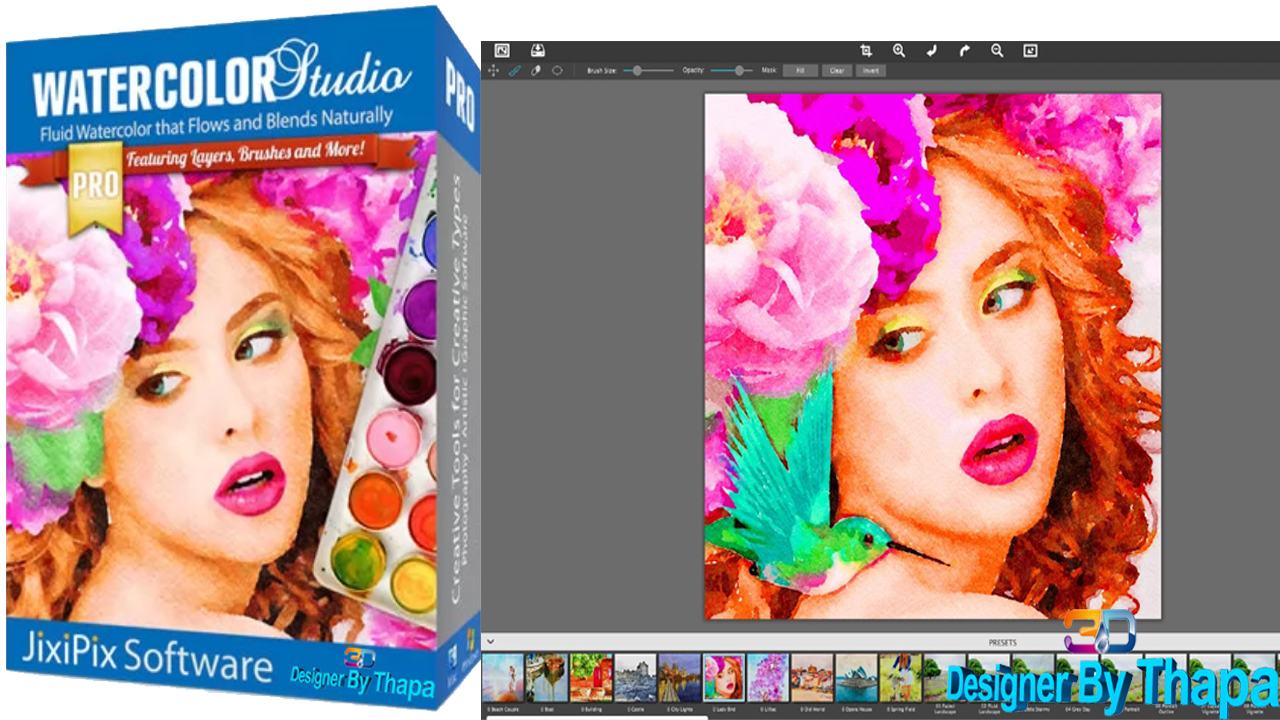
Task: Click the open image icon
Action: coord(502,50)
